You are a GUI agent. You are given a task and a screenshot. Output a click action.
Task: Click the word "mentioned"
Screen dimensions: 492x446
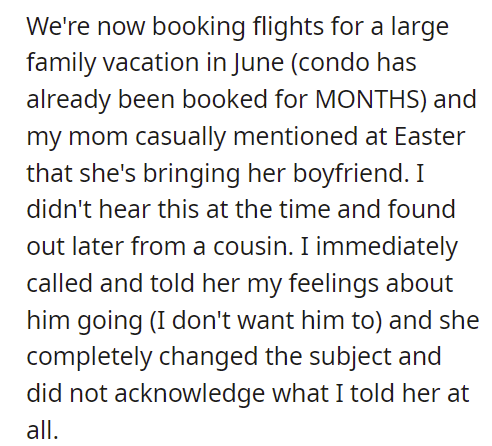[x=295, y=136]
